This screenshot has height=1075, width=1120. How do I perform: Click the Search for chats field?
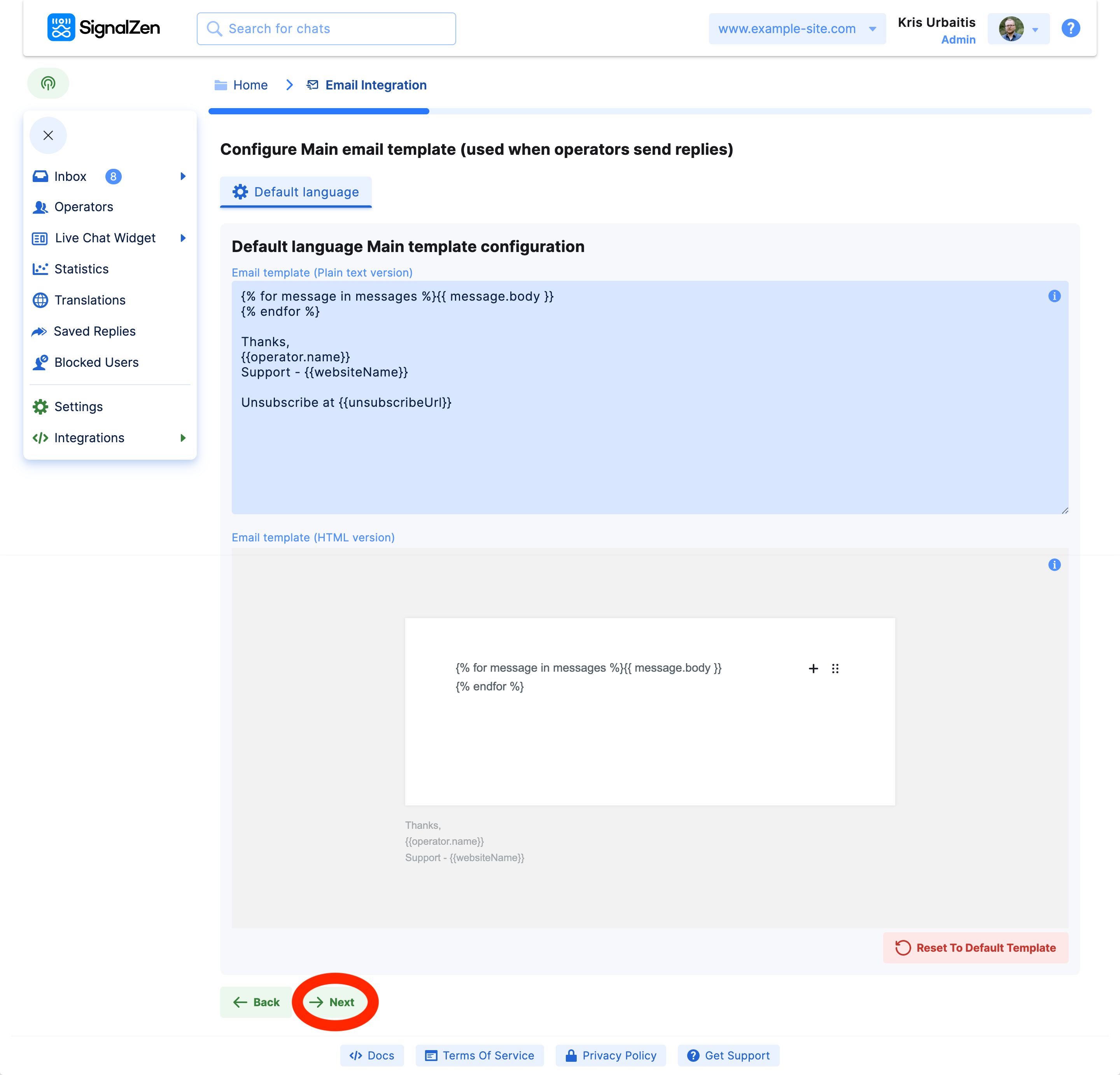(x=326, y=28)
